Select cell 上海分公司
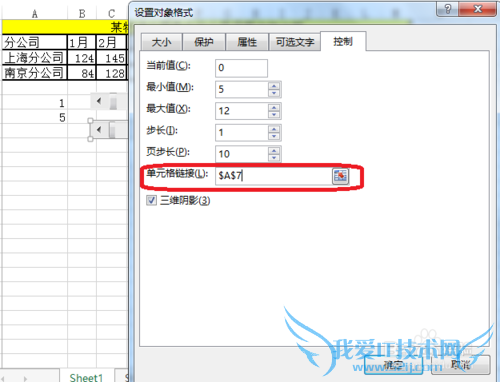 [x=34, y=58]
